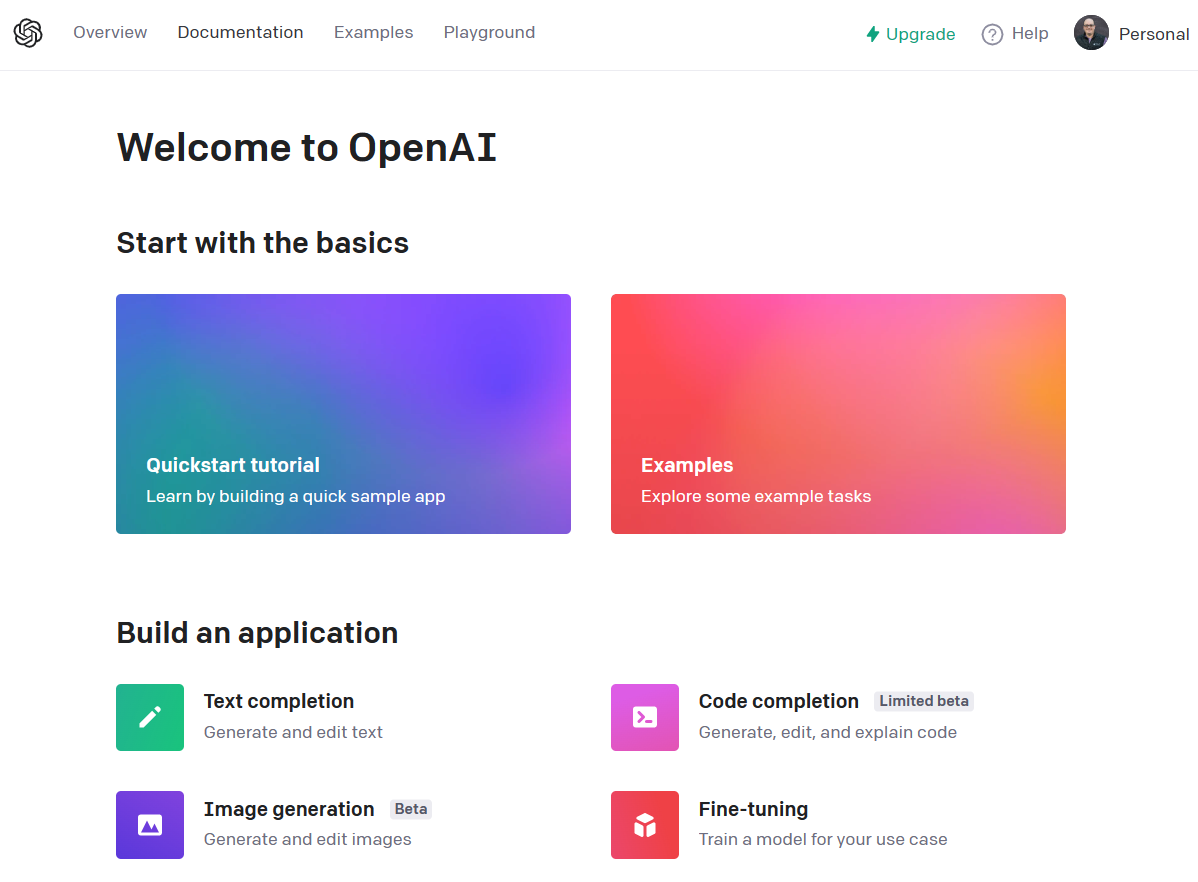Open the Help link
The height and width of the screenshot is (882, 1198).
pos(1028,33)
